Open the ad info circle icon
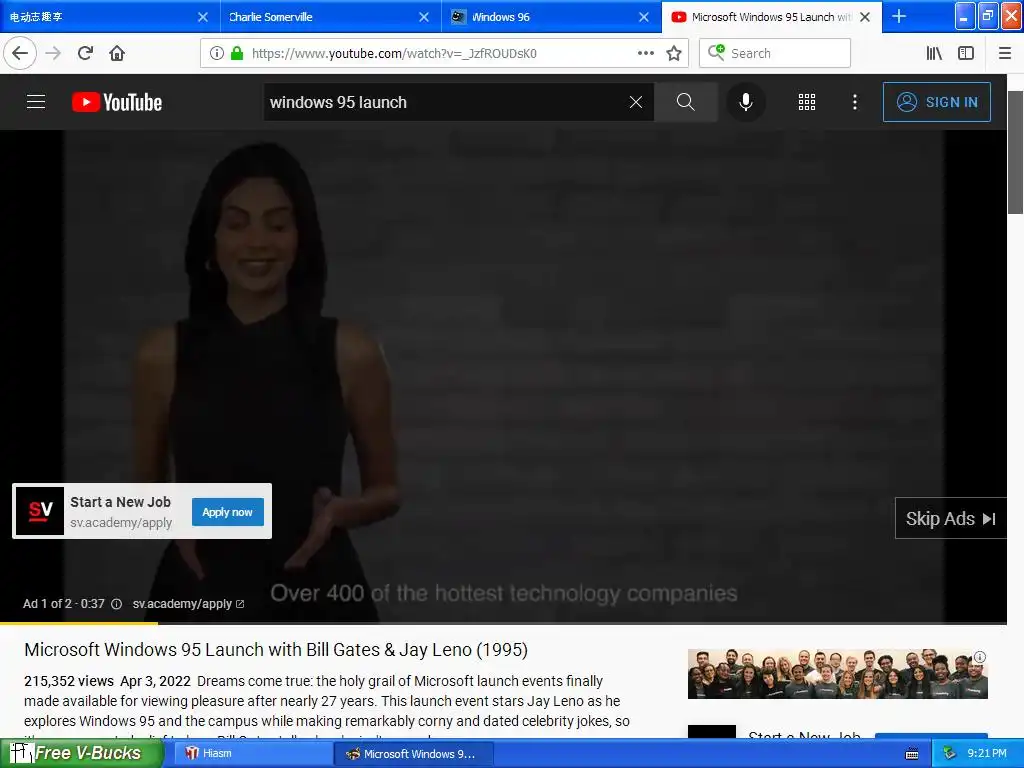 (x=116, y=604)
